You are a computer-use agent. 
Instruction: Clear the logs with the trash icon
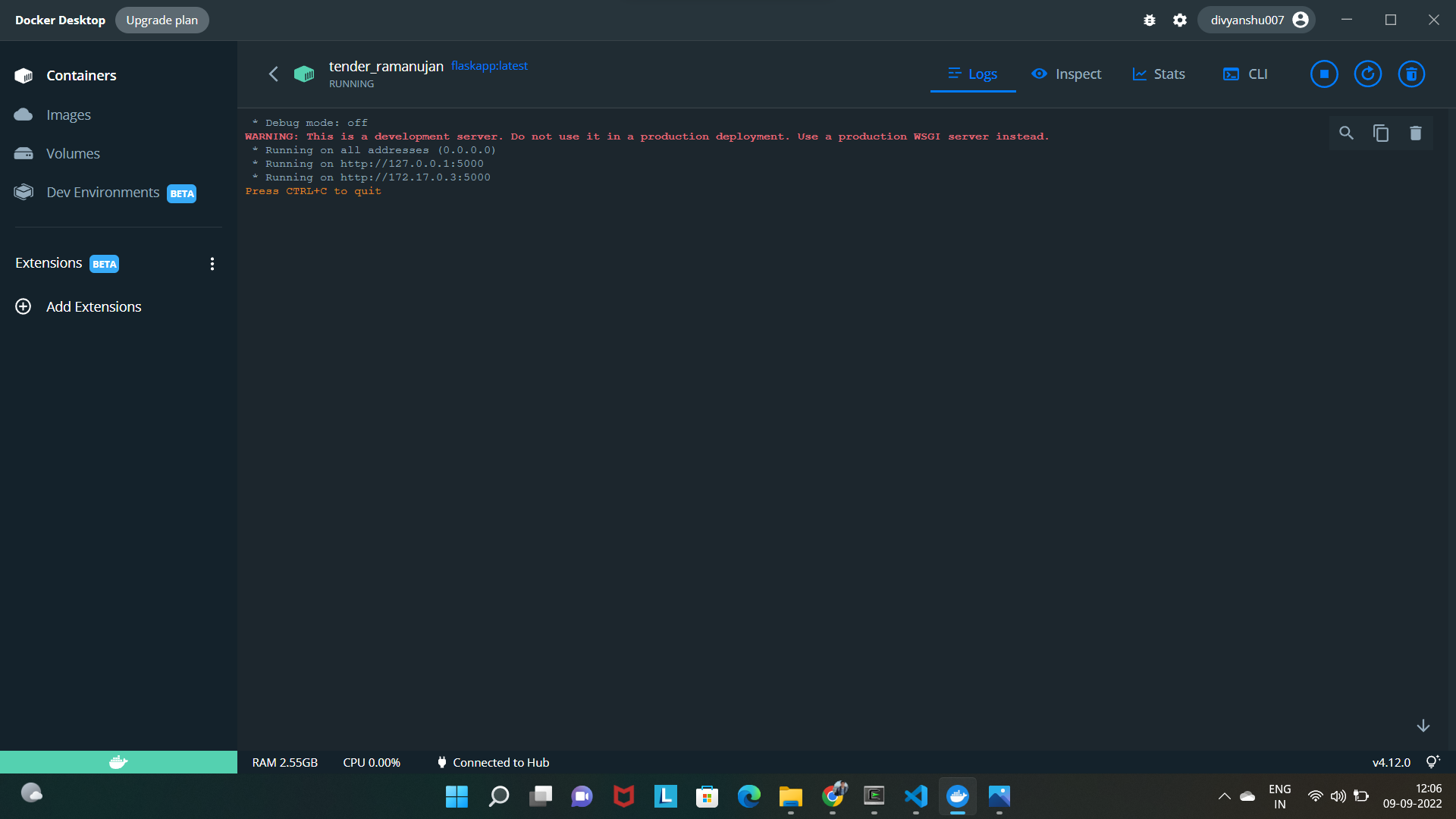tap(1415, 132)
